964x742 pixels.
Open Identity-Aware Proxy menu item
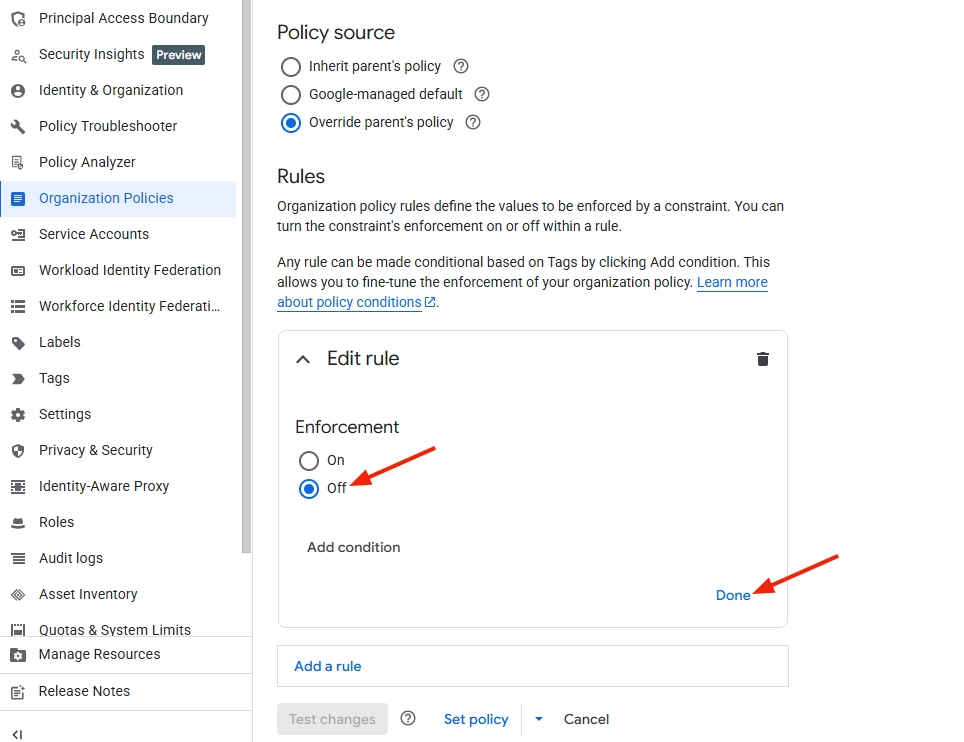click(x=104, y=486)
